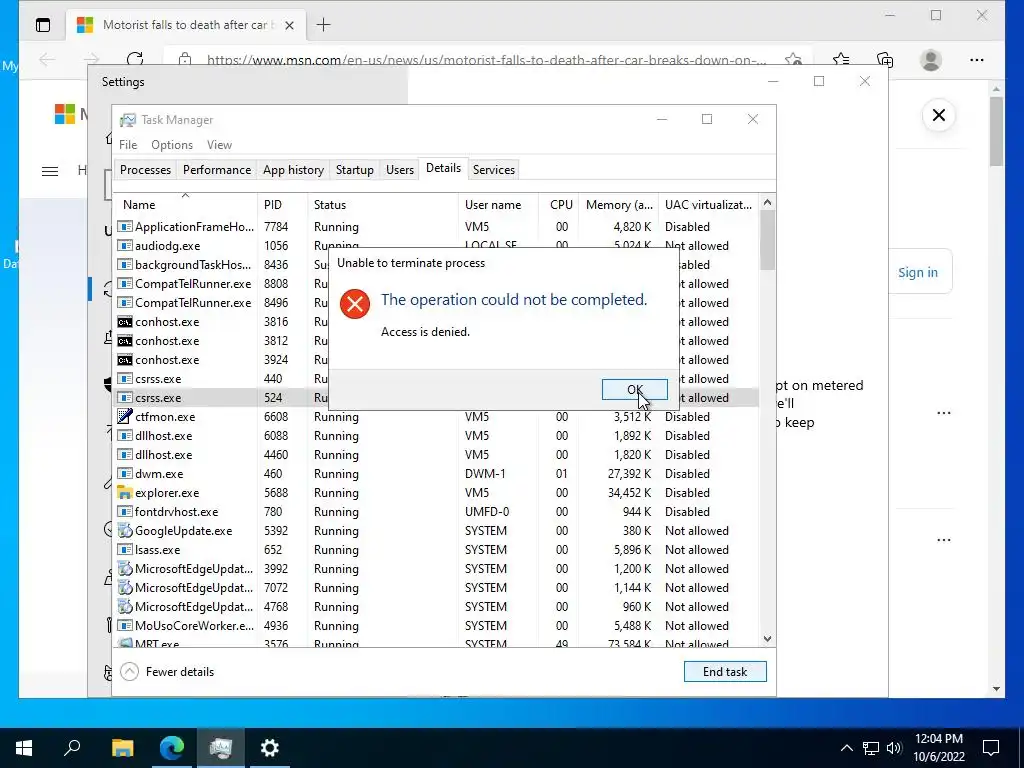Open a new tab in Edge

point(323,25)
